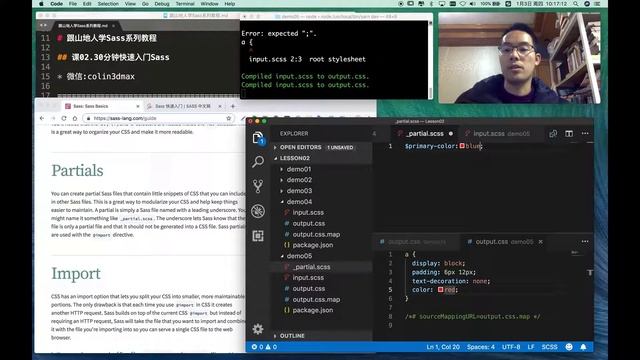This screenshot has width=640, height=360.
Task: Open the Go menu
Action: coord(145,4)
